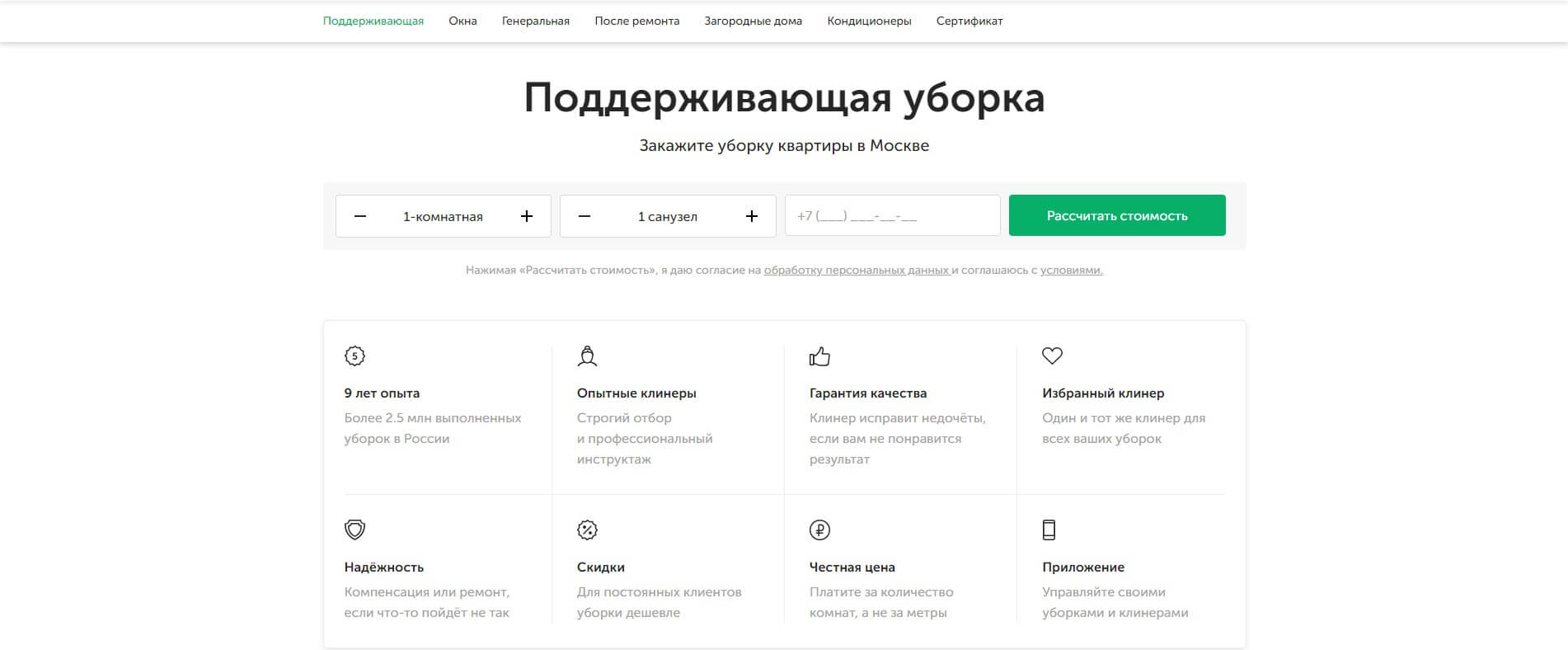Click the Рассчитать стоимость button
Image resolution: width=1568 pixels, height=650 pixels.
[x=1117, y=215]
